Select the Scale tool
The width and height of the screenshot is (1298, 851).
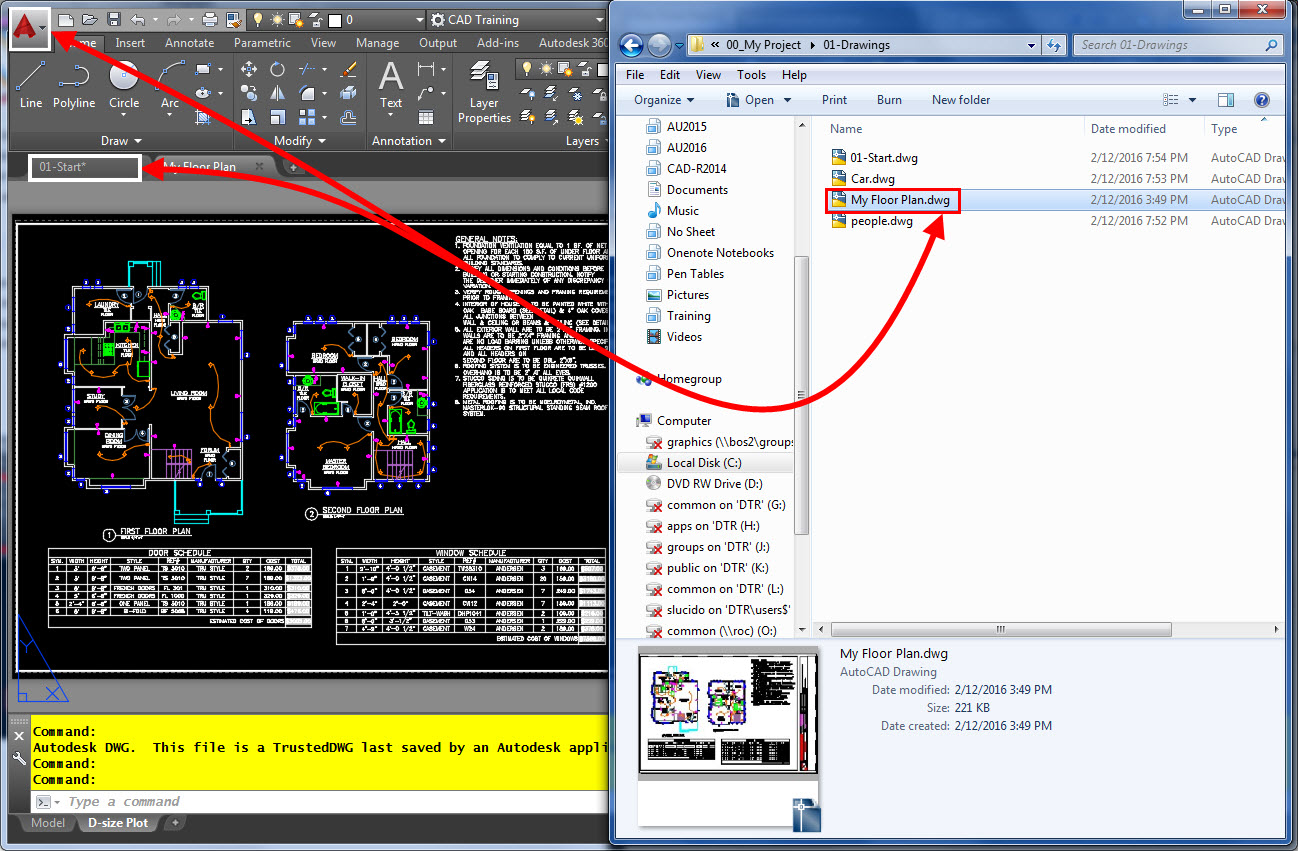coord(278,116)
